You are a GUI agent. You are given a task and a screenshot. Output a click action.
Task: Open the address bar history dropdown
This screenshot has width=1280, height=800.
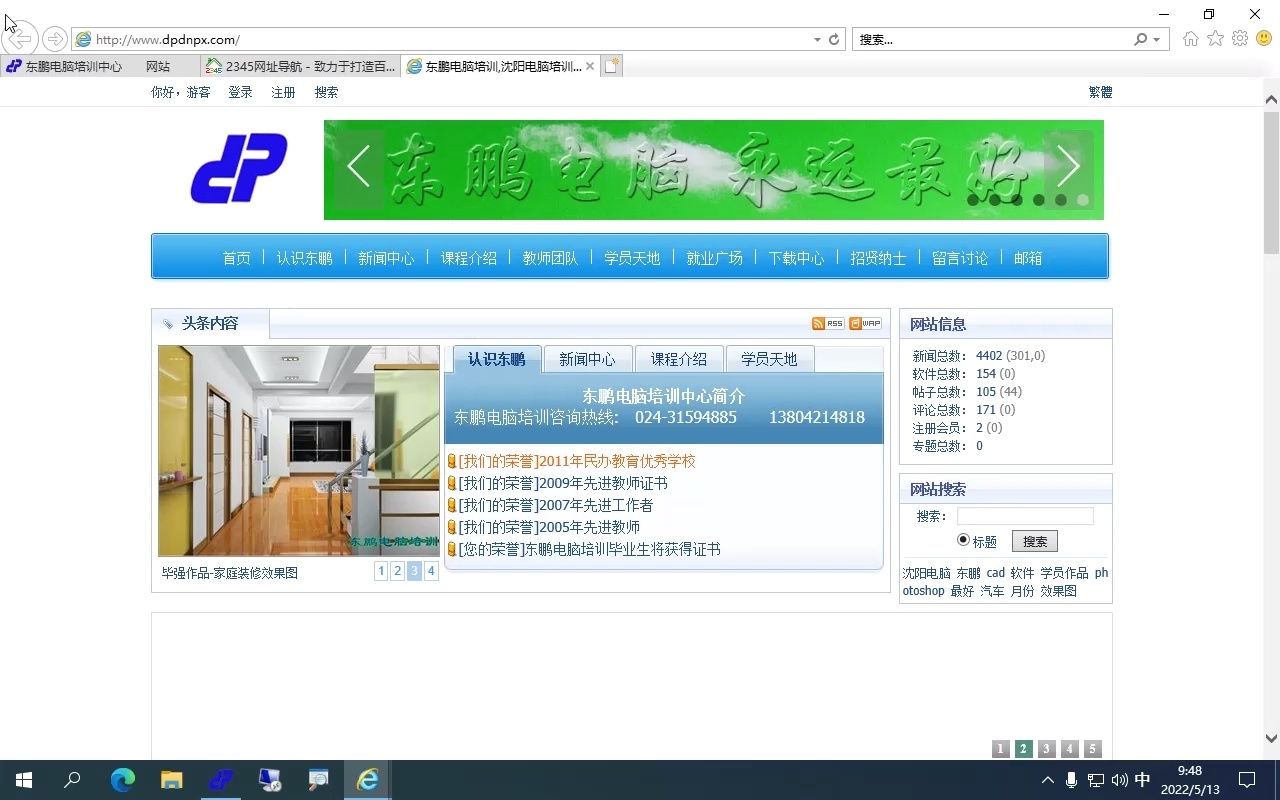click(816, 39)
